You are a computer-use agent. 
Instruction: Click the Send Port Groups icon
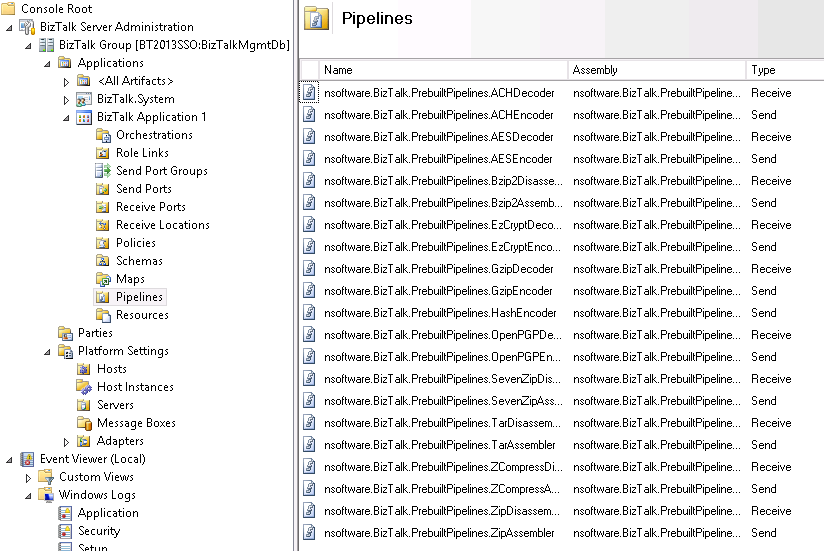pyautogui.click(x=103, y=171)
